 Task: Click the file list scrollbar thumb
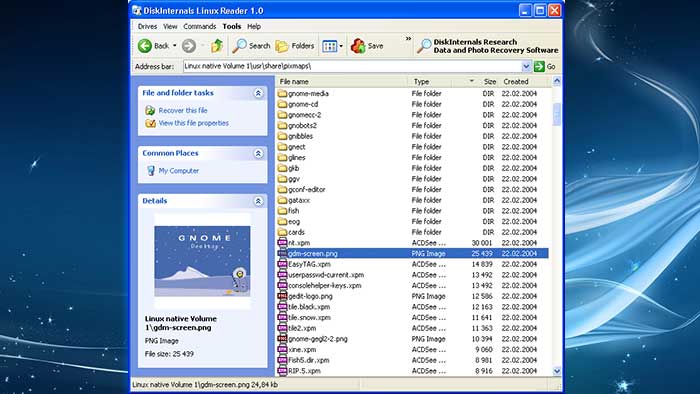coord(557,114)
